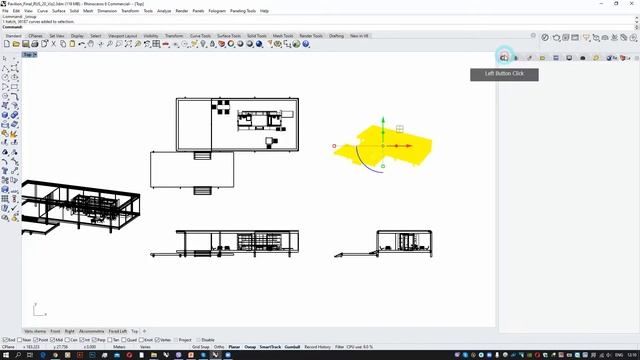Viewport: 640px width, 360px height.
Task: Click the Zoom Extents icon
Action: (x=128, y=44)
